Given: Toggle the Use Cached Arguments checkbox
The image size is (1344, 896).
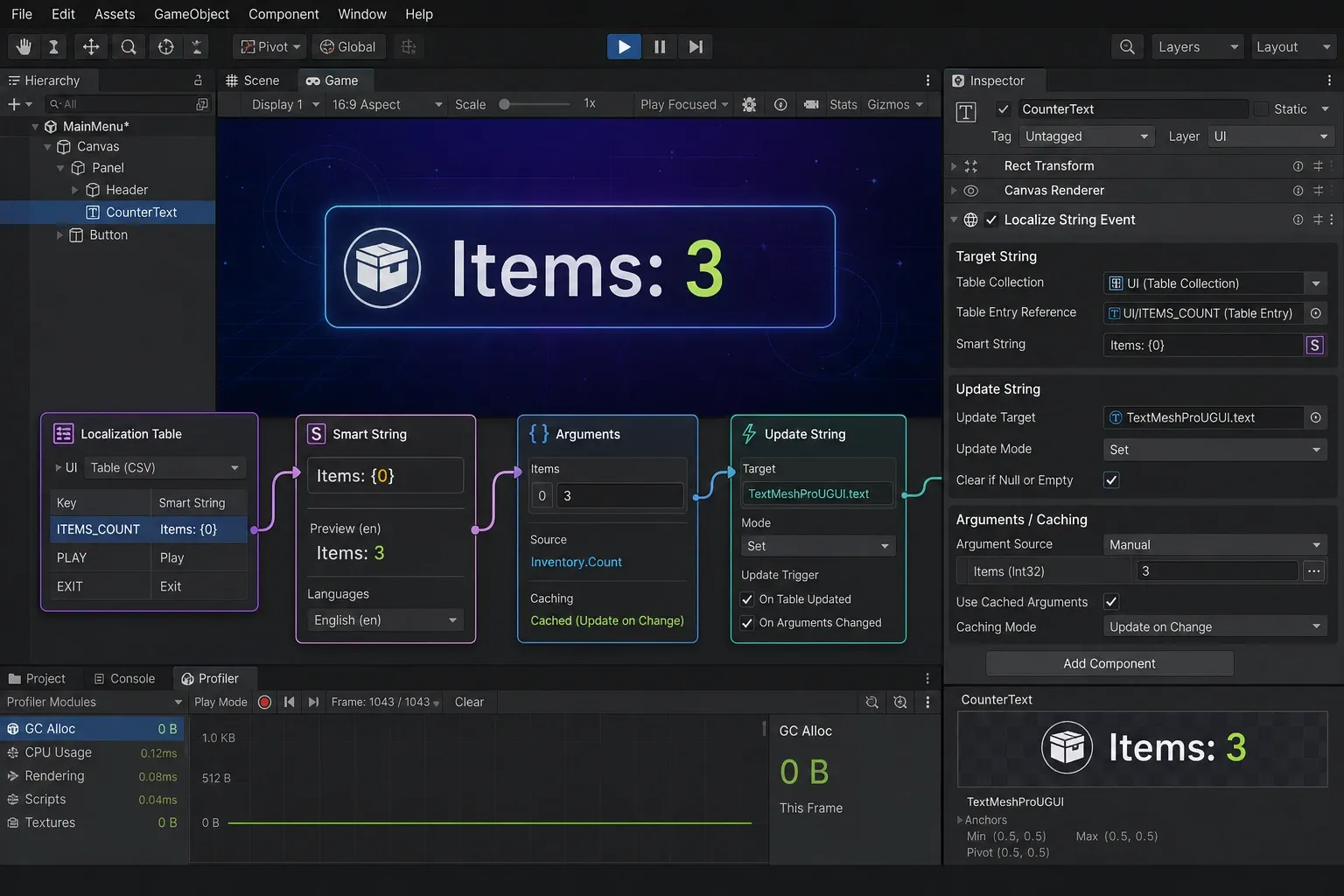Looking at the screenshot, I should point(1111,601).
